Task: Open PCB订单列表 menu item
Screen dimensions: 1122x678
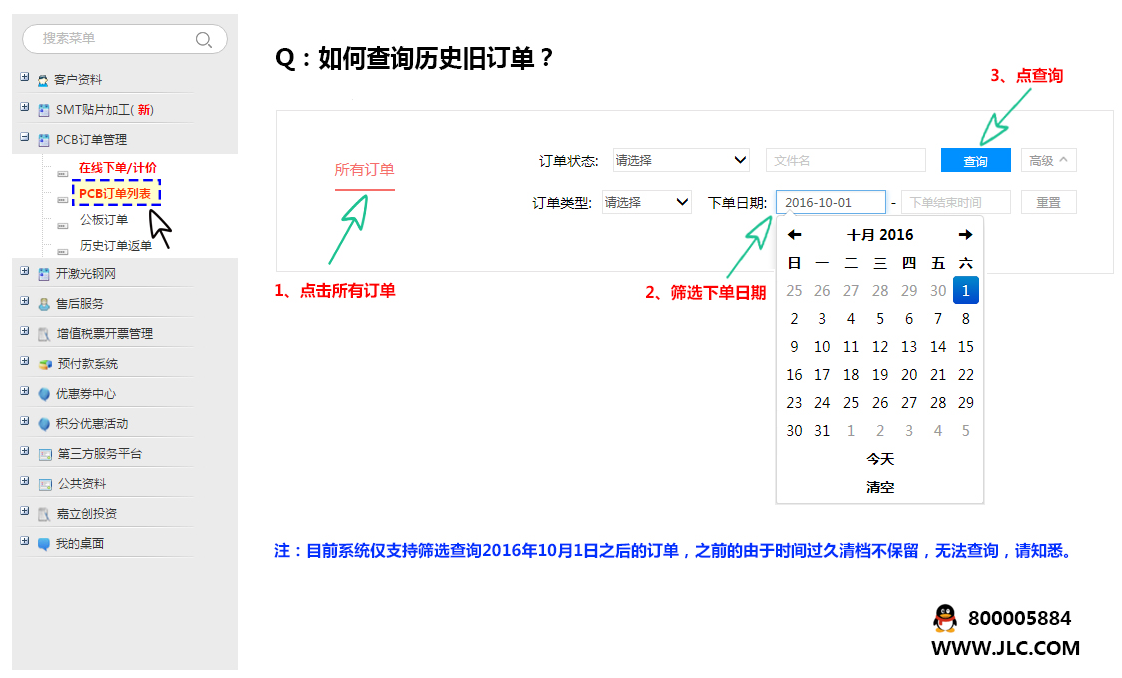Action: pos(114,193)
